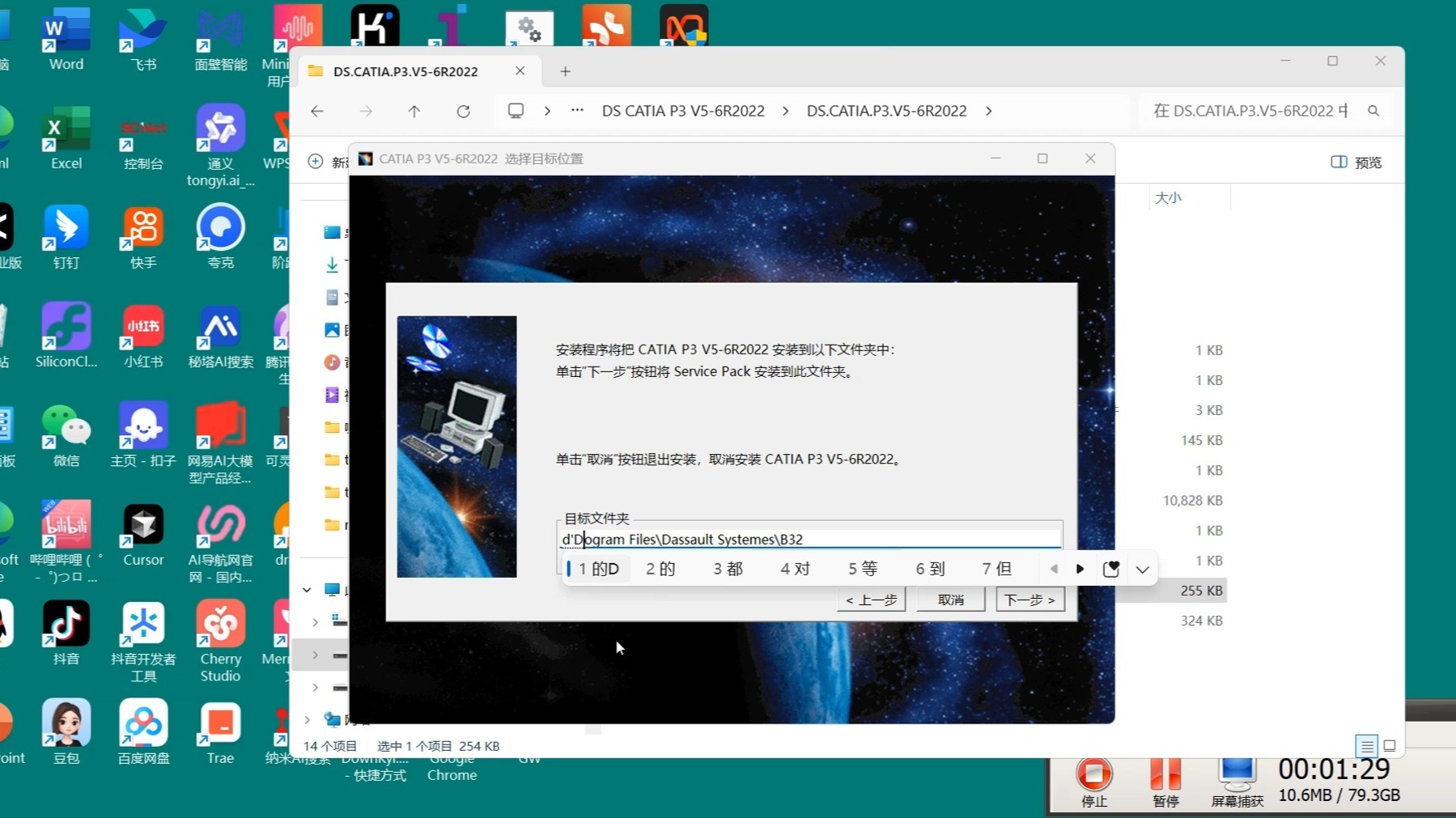This screenshot has height=818, width=1456.
Task: Choose IME candidate 1 的D
Action: click(597, 569)
